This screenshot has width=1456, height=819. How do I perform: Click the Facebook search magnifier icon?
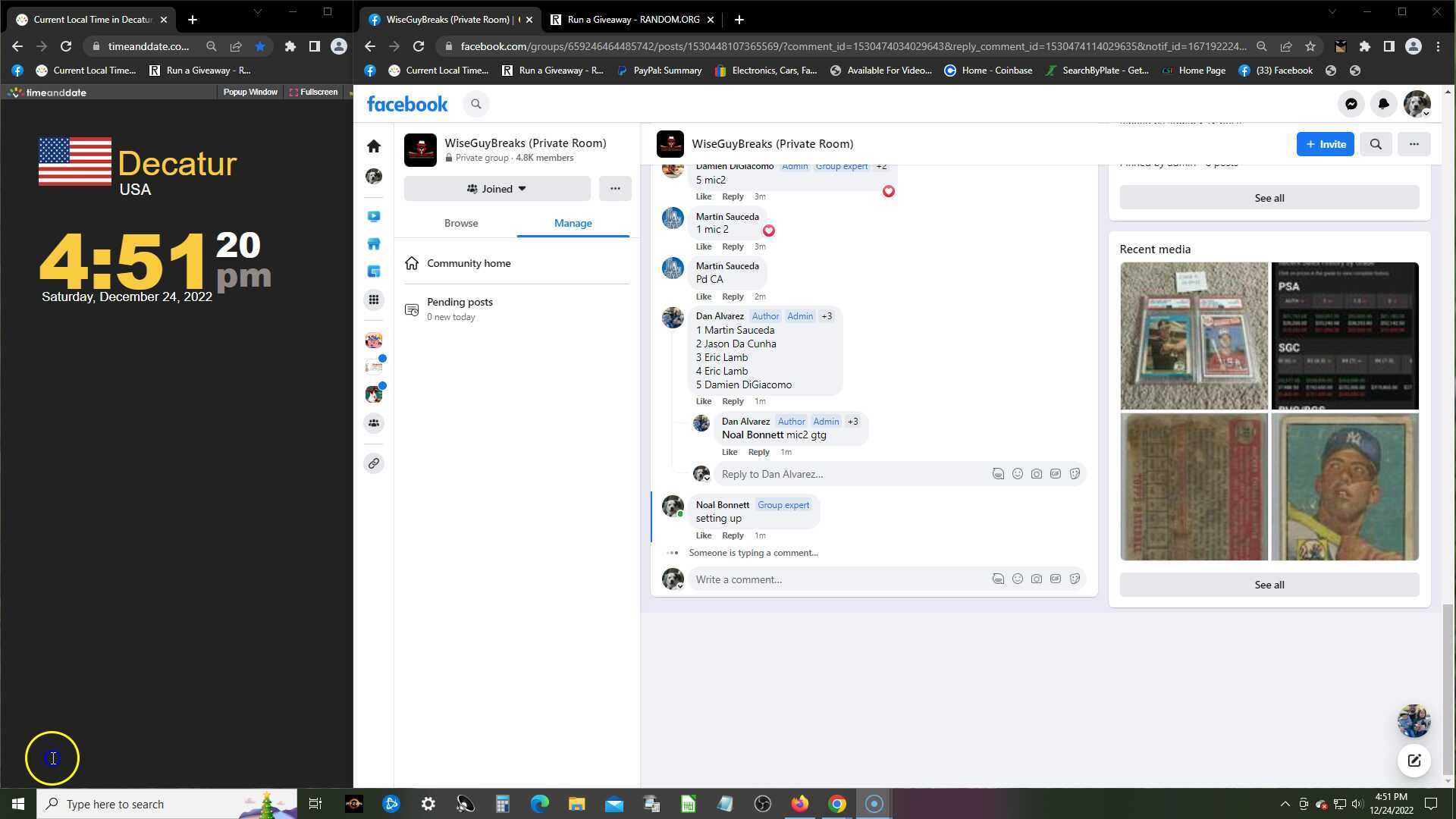point(476,104)
